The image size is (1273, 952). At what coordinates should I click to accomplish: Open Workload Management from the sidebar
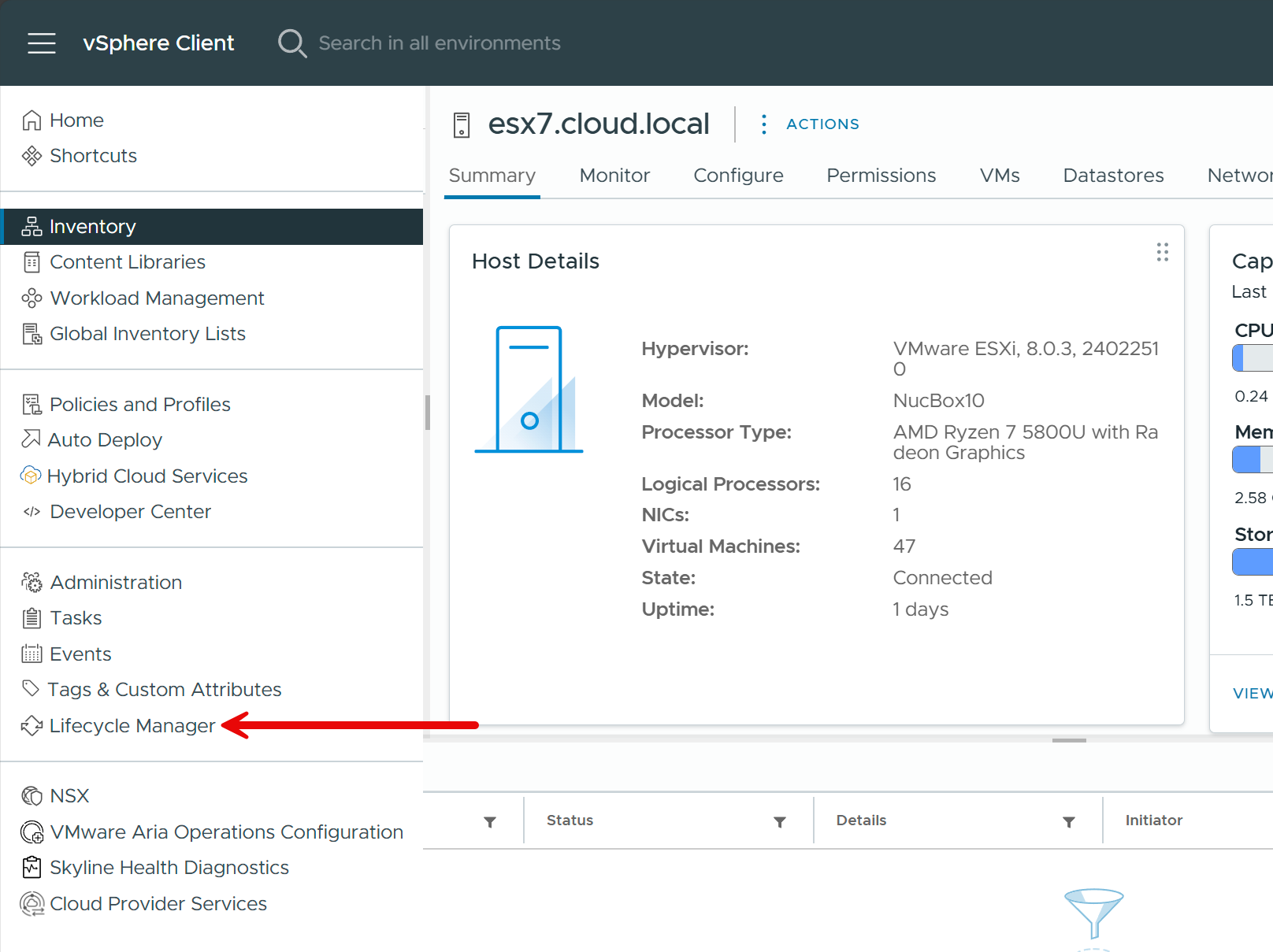(x=32, y=298)
